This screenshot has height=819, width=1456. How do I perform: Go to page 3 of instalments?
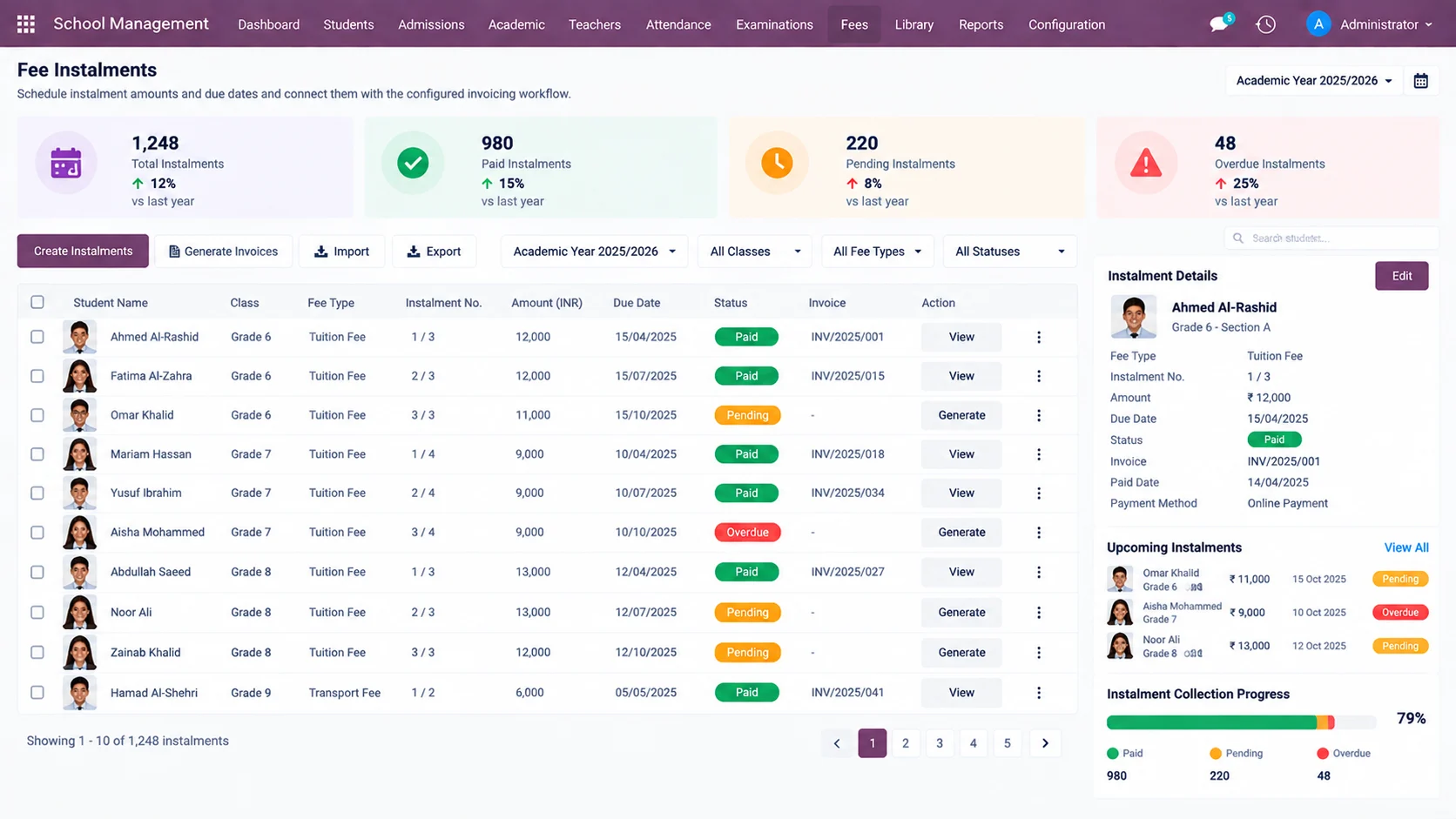[940, 743]
